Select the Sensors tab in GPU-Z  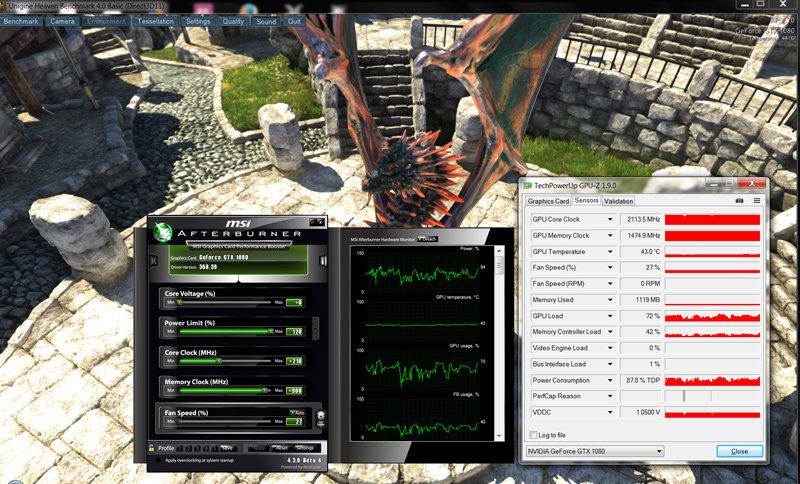(x=586, y=200)
